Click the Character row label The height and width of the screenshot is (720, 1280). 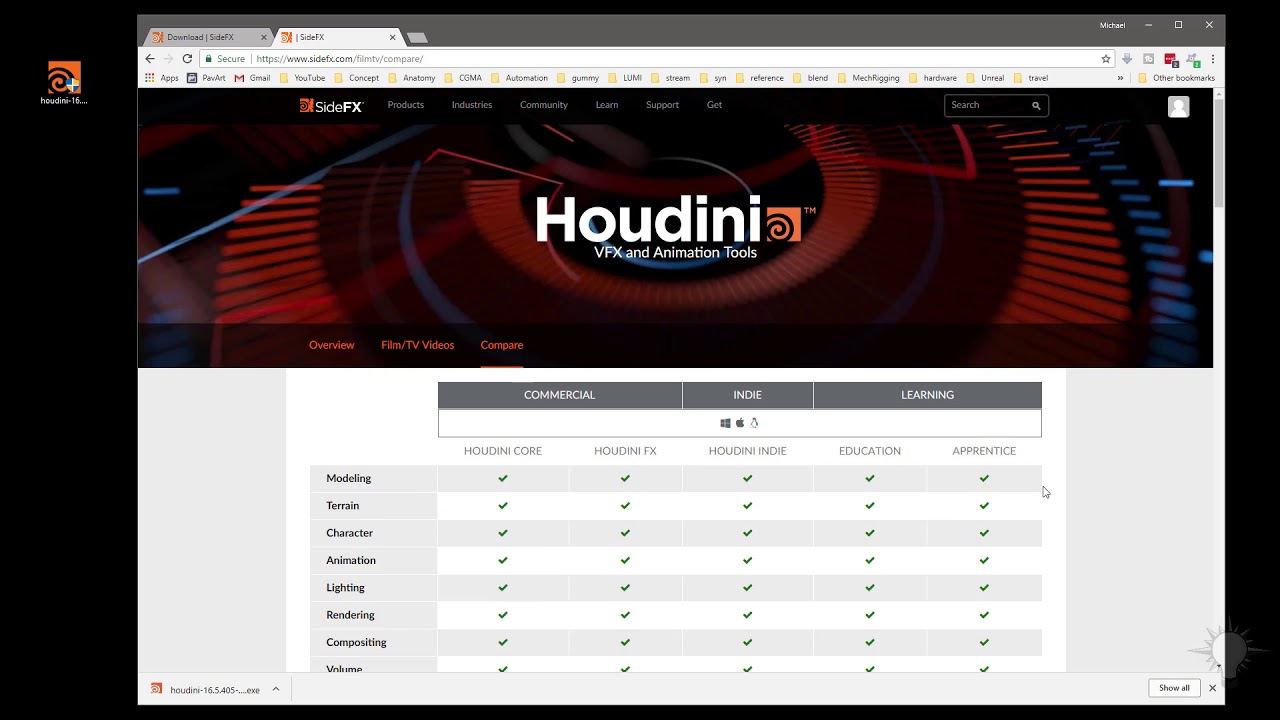pyautogui.click(x=350, y=533)
